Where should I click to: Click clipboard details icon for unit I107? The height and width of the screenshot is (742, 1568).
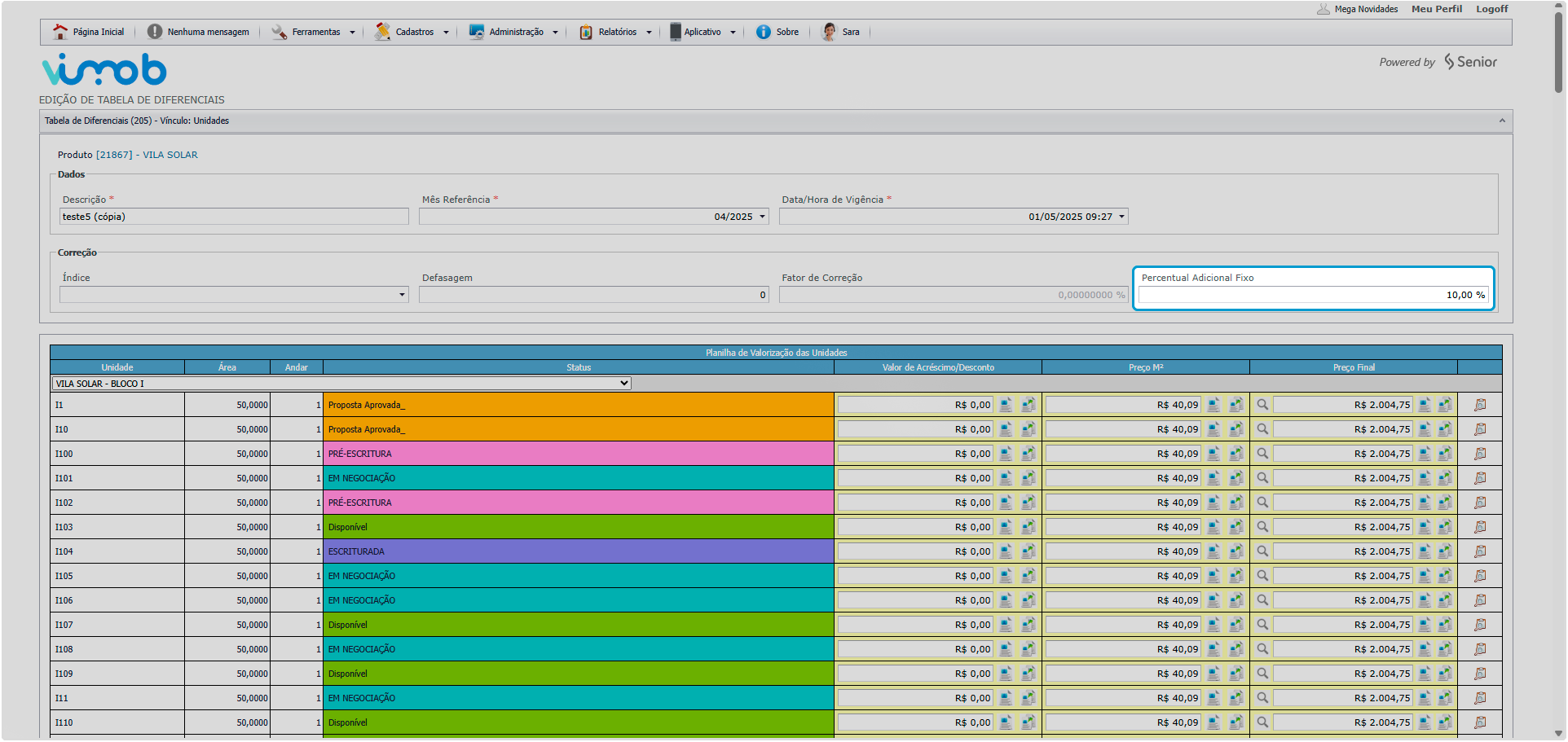tap(1480, 625)
